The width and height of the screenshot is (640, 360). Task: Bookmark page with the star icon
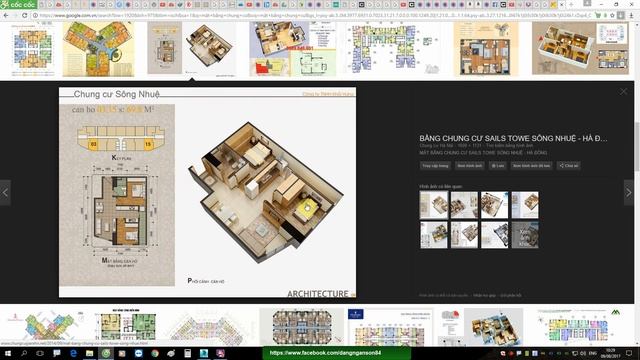[612, 15]
